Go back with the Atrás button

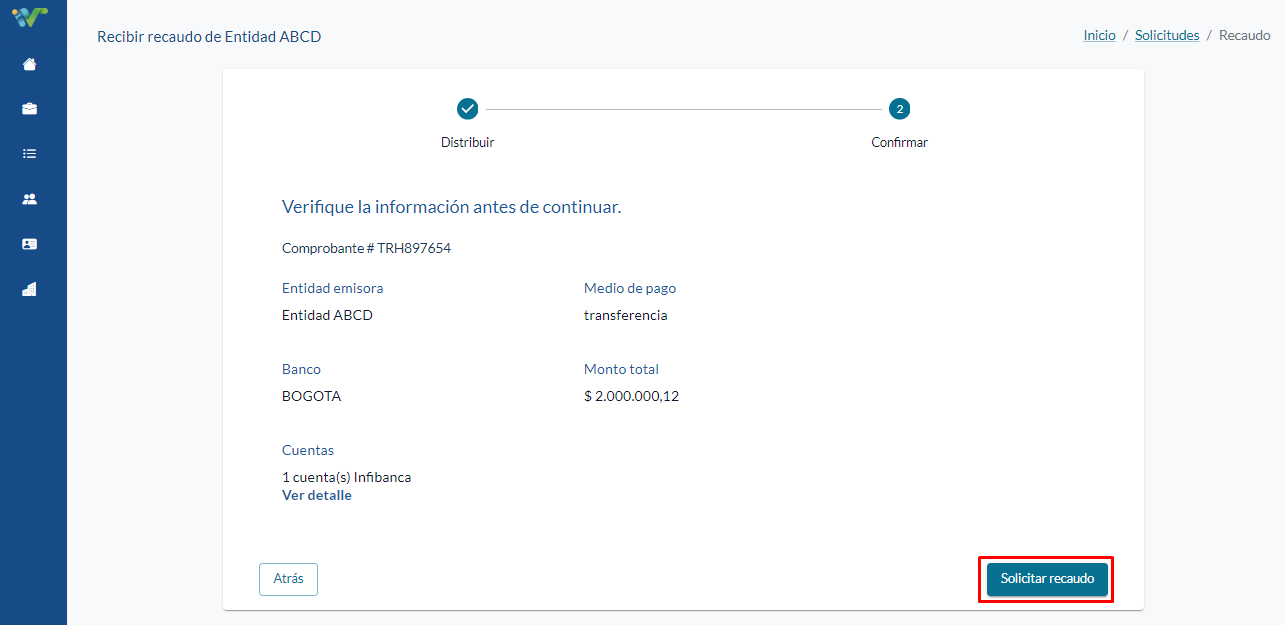tap(288, 579)
